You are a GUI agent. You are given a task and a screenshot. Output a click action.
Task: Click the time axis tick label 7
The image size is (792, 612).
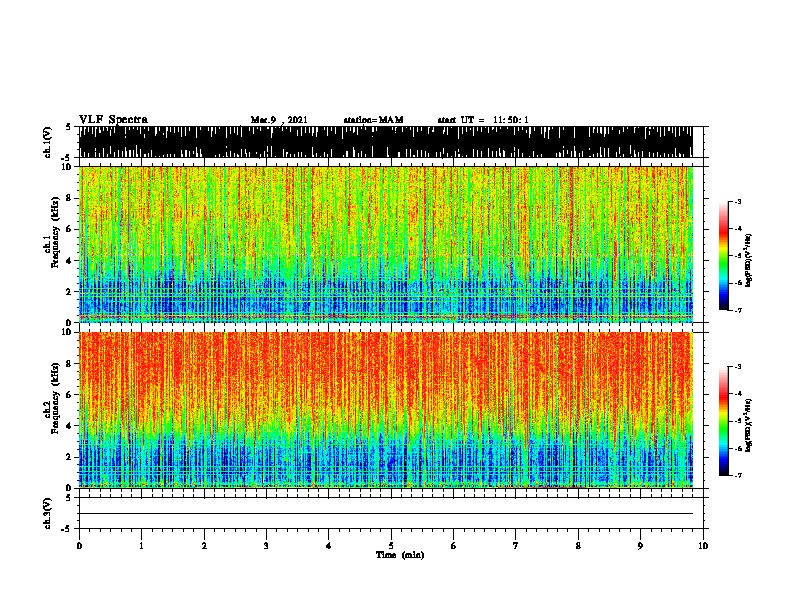point(516,546)
